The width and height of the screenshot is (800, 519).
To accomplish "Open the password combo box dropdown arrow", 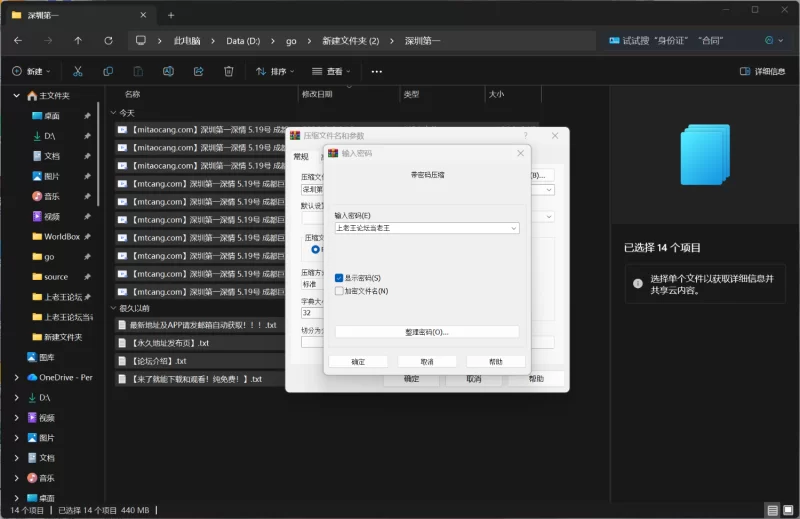I will 514,228.
